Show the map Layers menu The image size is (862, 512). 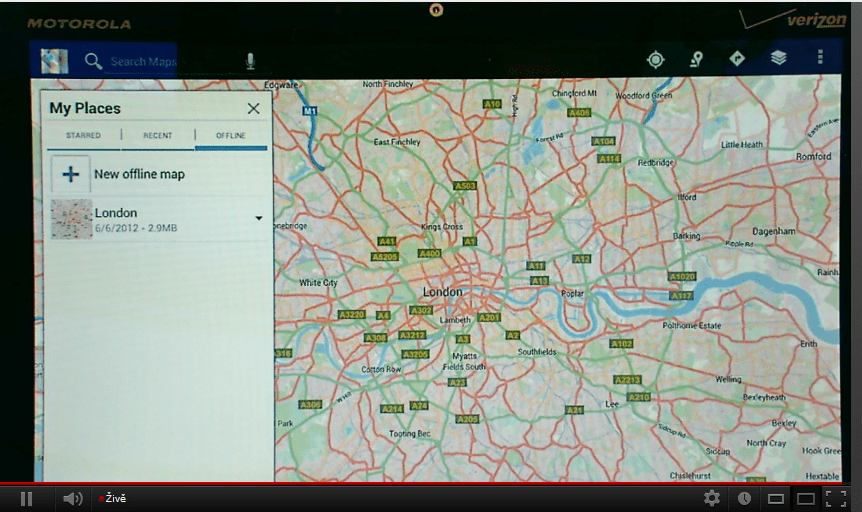778,57
